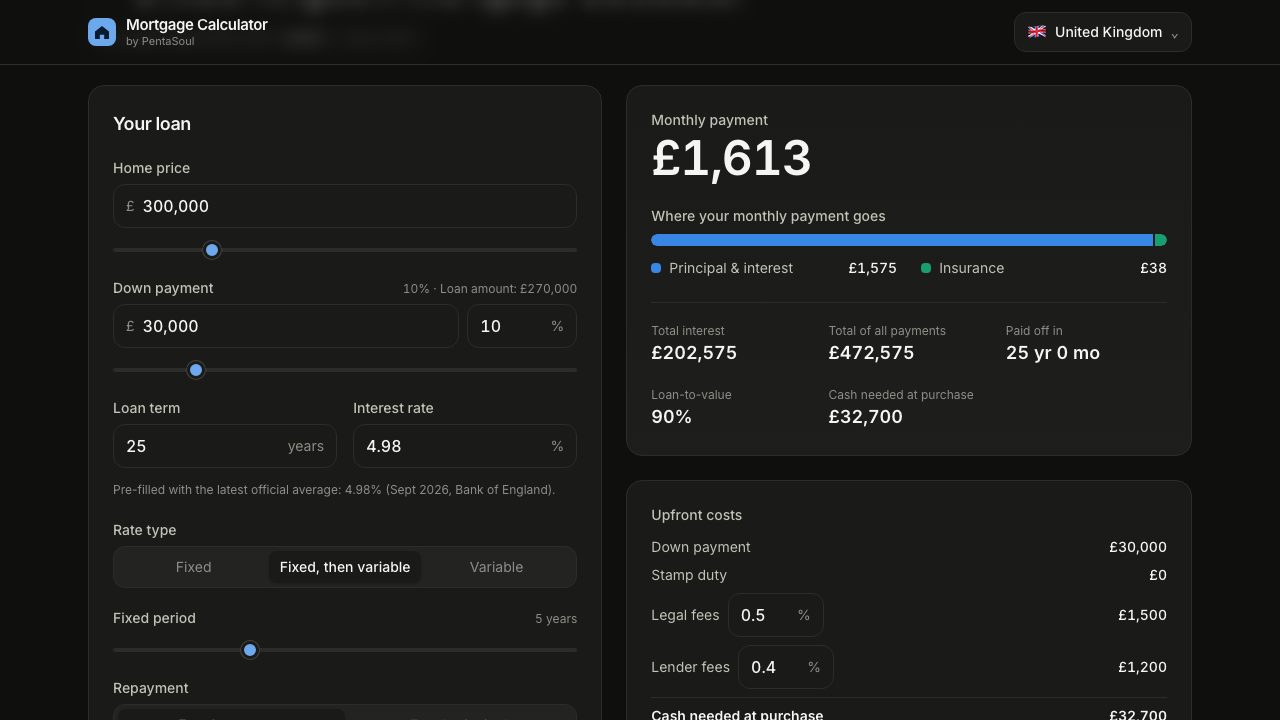Click the Down payment percent field
This screenshot has width=1280, height=720.
coord(522,326)
